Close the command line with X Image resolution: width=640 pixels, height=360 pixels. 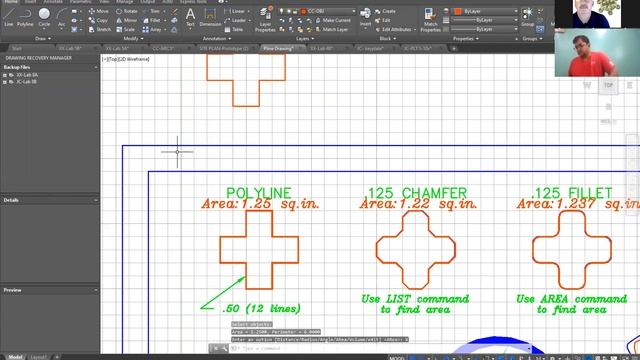tap(216, 348)
